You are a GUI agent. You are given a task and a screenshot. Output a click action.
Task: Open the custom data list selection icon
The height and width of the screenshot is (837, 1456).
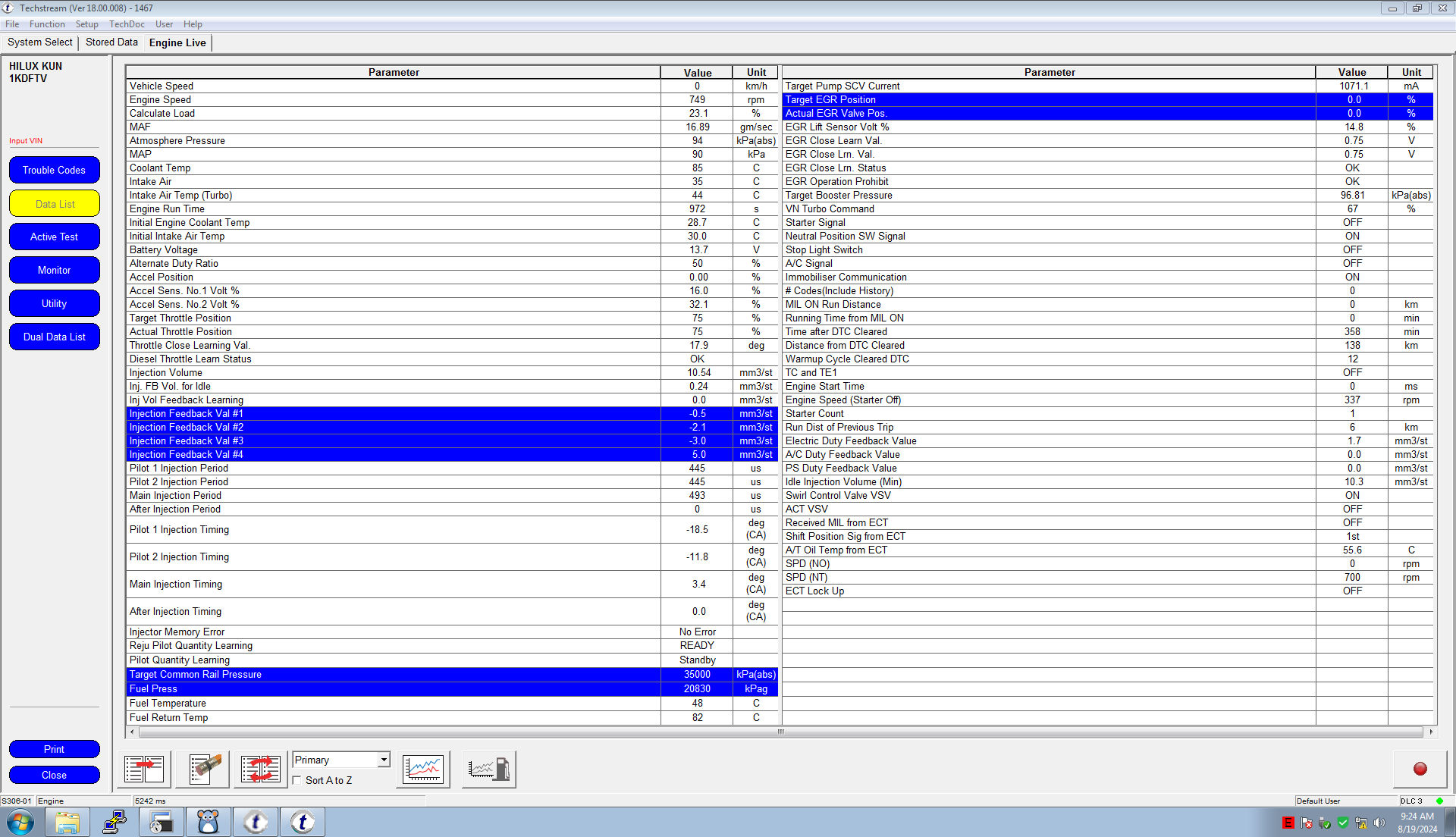coord(144,770)
